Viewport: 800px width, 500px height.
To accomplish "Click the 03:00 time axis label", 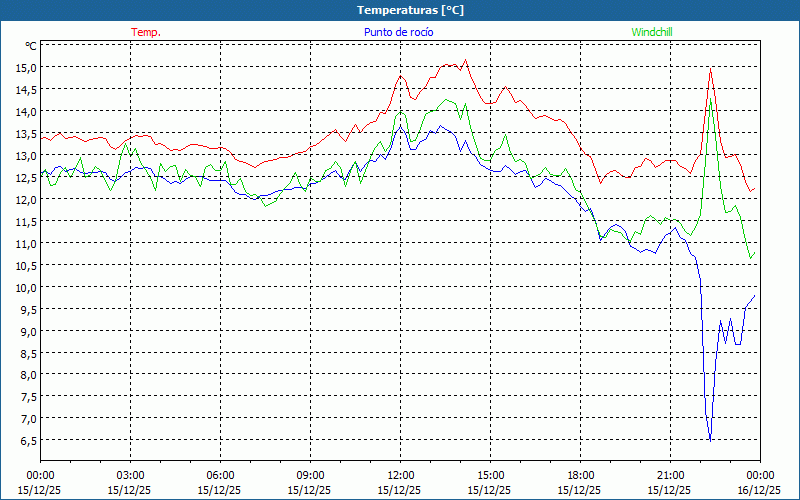I will pos(130,475).
